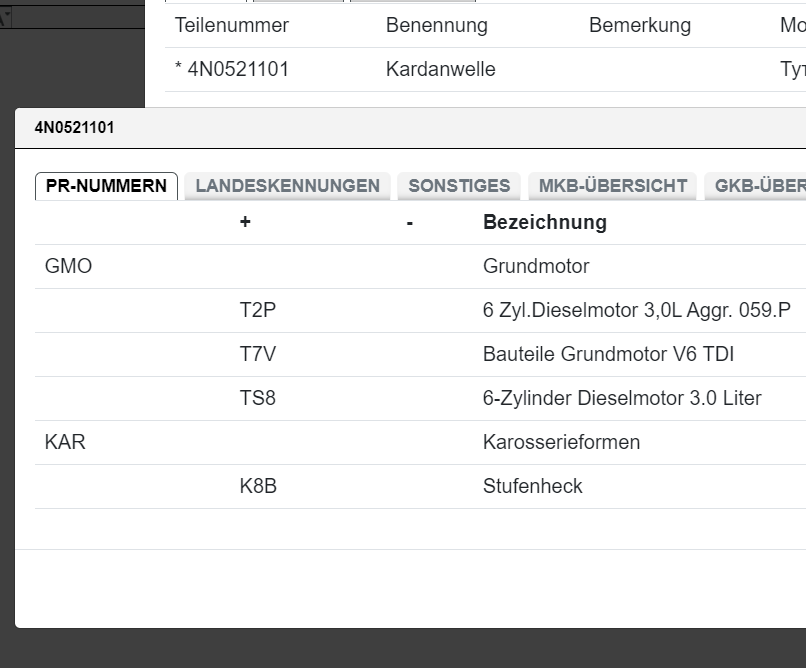
Task: Click the Bemerkung column header
Action: tap(639, 26)
